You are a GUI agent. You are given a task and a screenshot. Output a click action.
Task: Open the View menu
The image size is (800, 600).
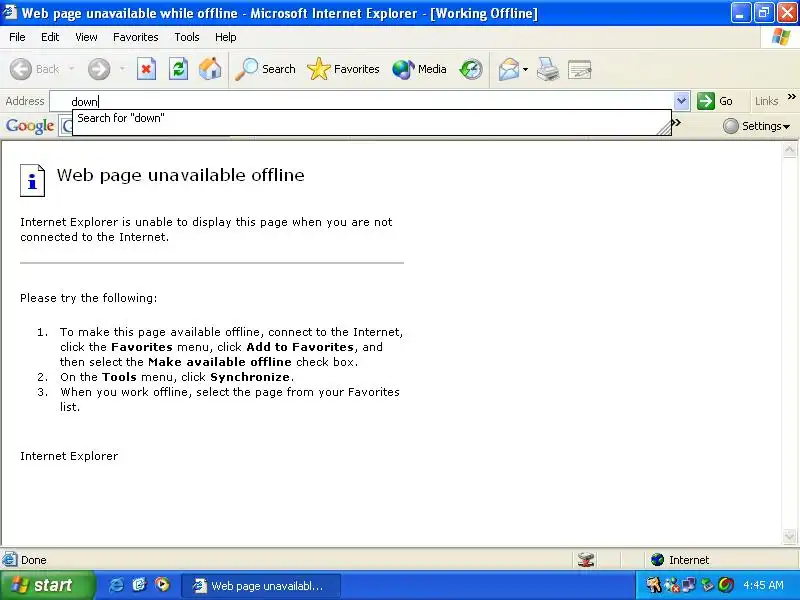pyautogui.click(x=86, y=37)
